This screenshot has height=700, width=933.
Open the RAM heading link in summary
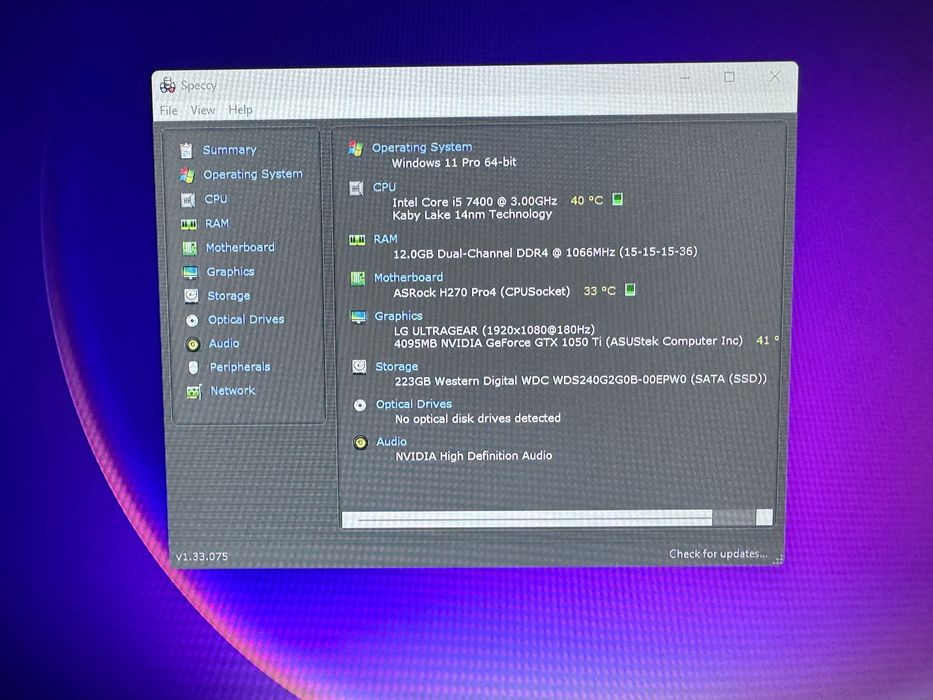tap(386, 239)
